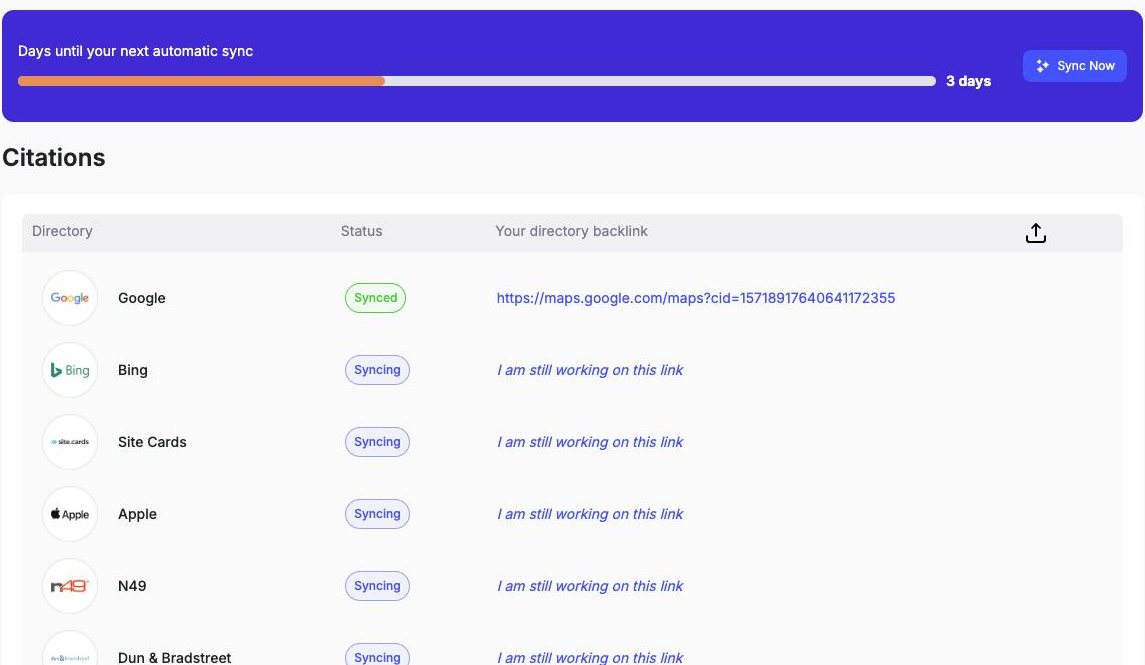The image size is (1145, 665).
Task: Select the N49 directory name
Action: (132, 586)
